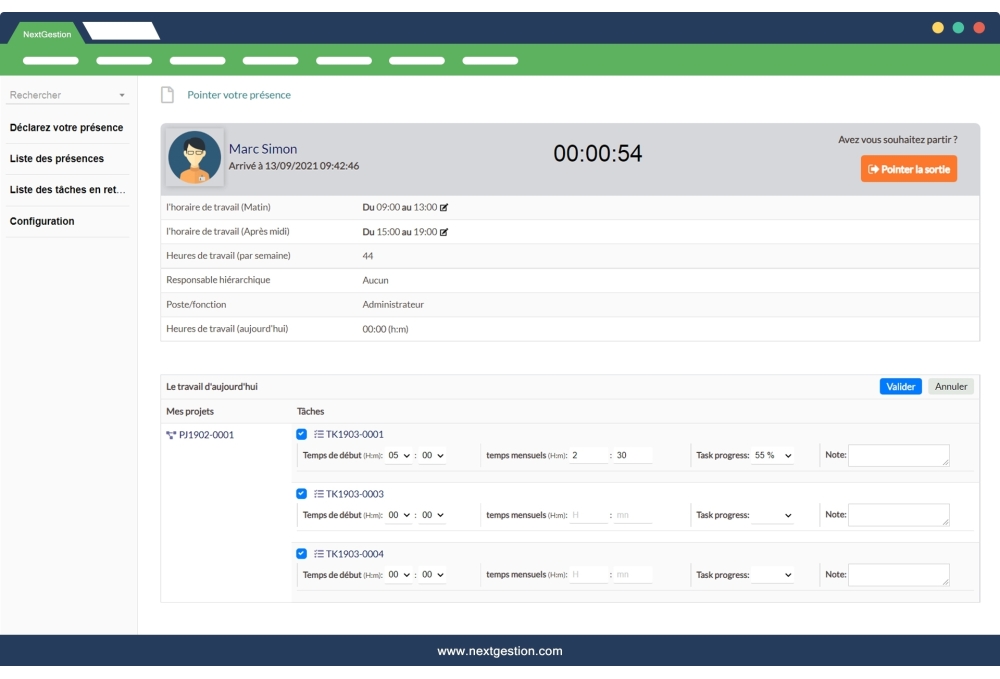Viewport: 1000px width, 679px height.
Task: Toggle the checkbox for task TK1903-0003
Action: (x=302, y=494)
